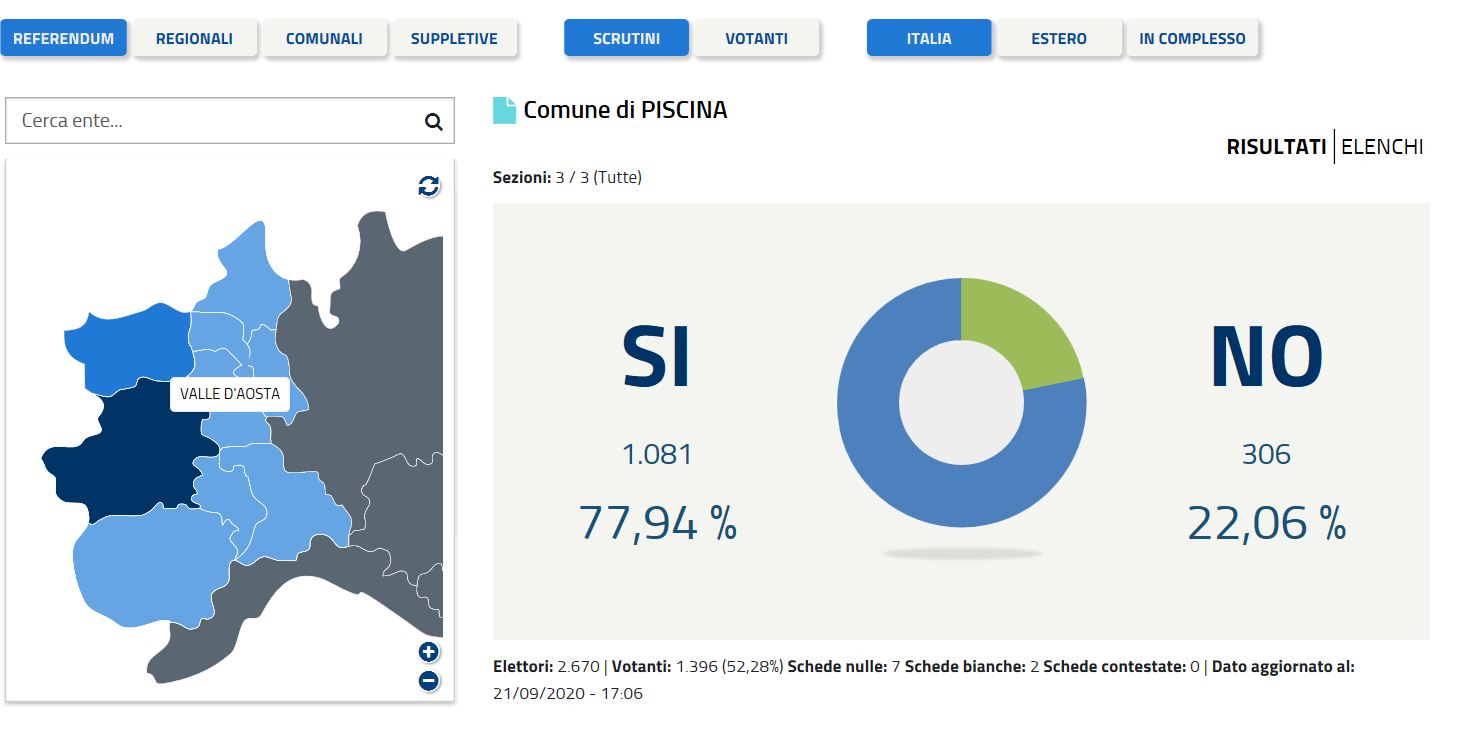
Task: Switch to VOTANTI turnout view
Action: pyautogui.click(x=756, y=39)
